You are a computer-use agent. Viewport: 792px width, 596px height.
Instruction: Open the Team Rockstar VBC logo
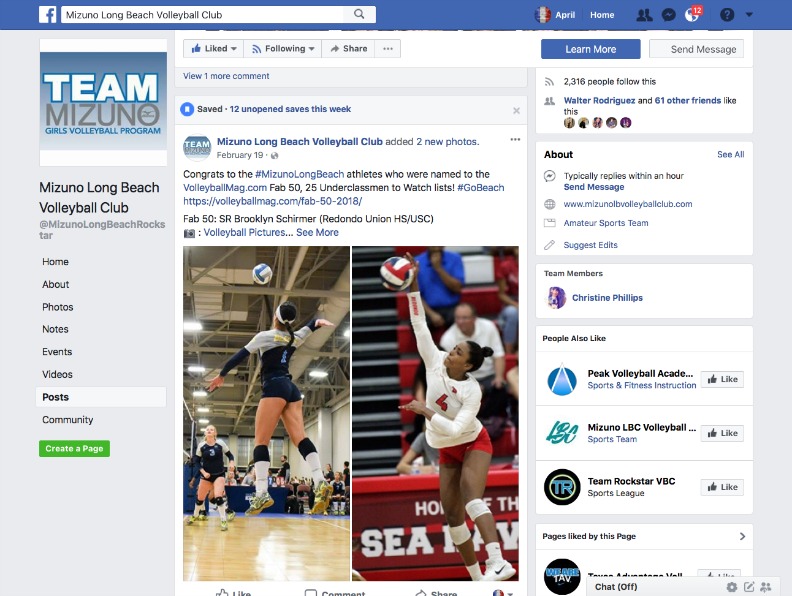562,487
